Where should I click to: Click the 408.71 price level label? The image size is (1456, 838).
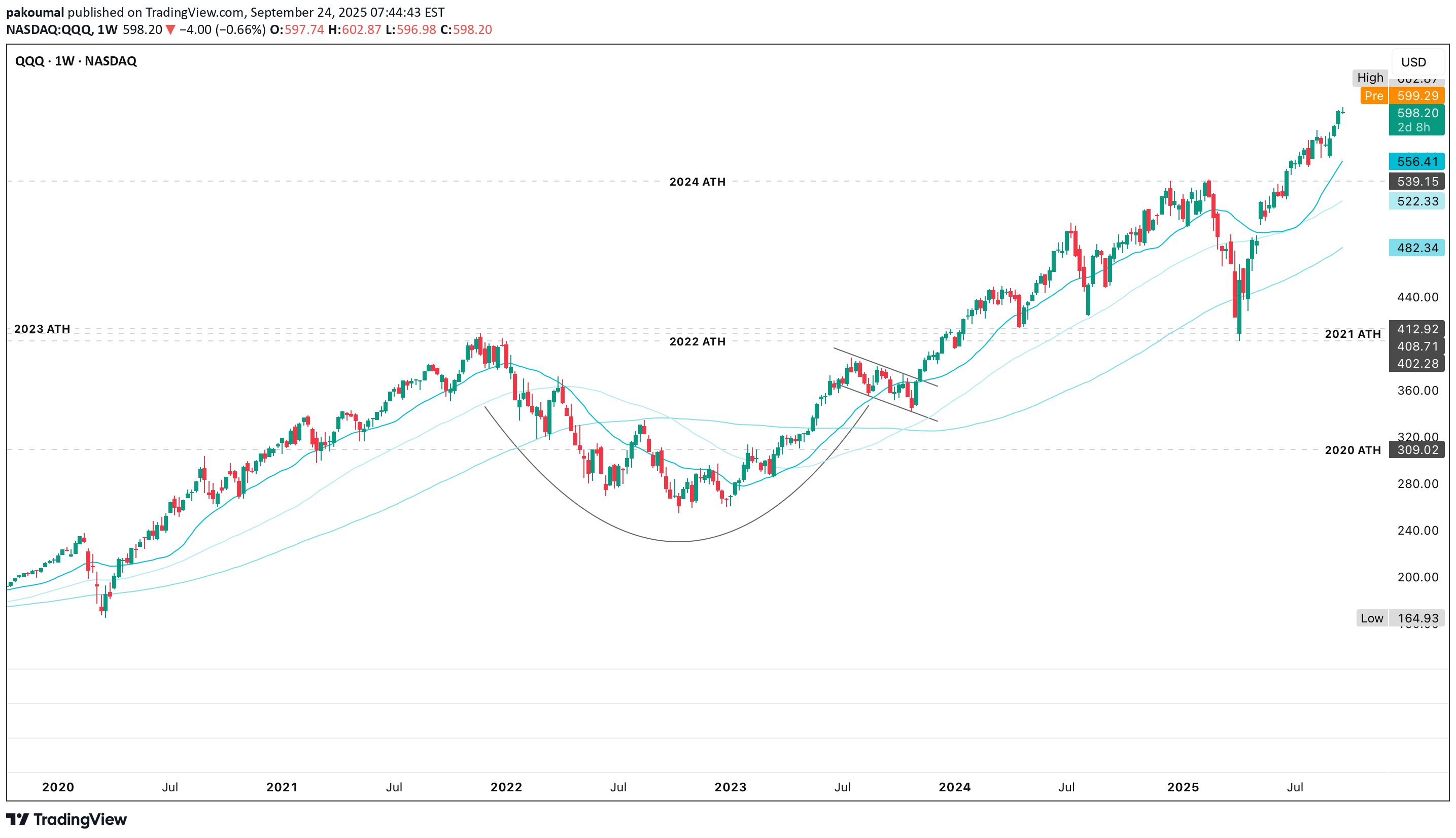point(1416,346)
